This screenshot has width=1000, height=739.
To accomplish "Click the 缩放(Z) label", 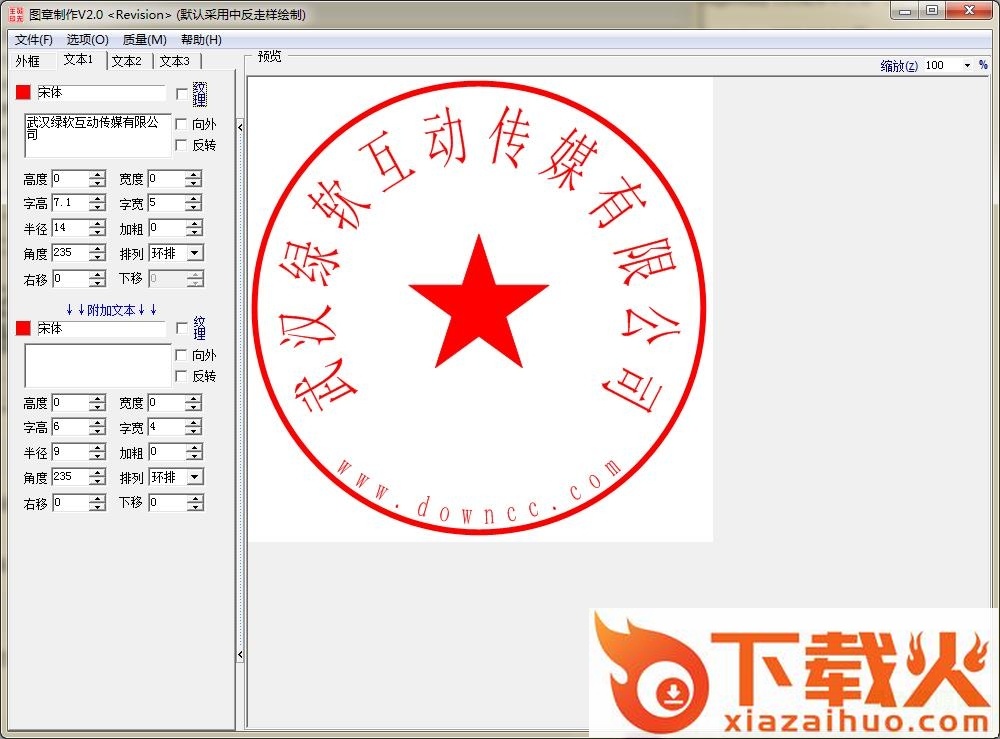I will click(899, 66).
